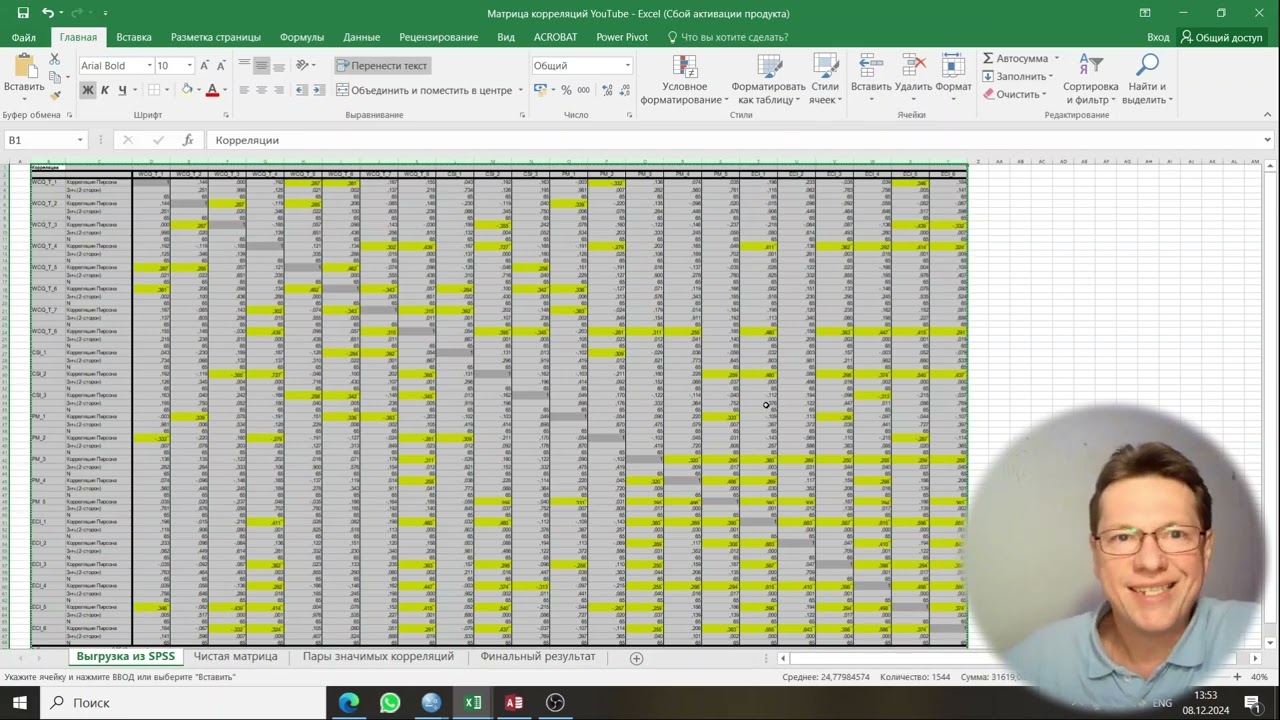Open Find and Select (Найти и выделить)
This screenshot has height=720, width=1280.
click(1147, 80)
